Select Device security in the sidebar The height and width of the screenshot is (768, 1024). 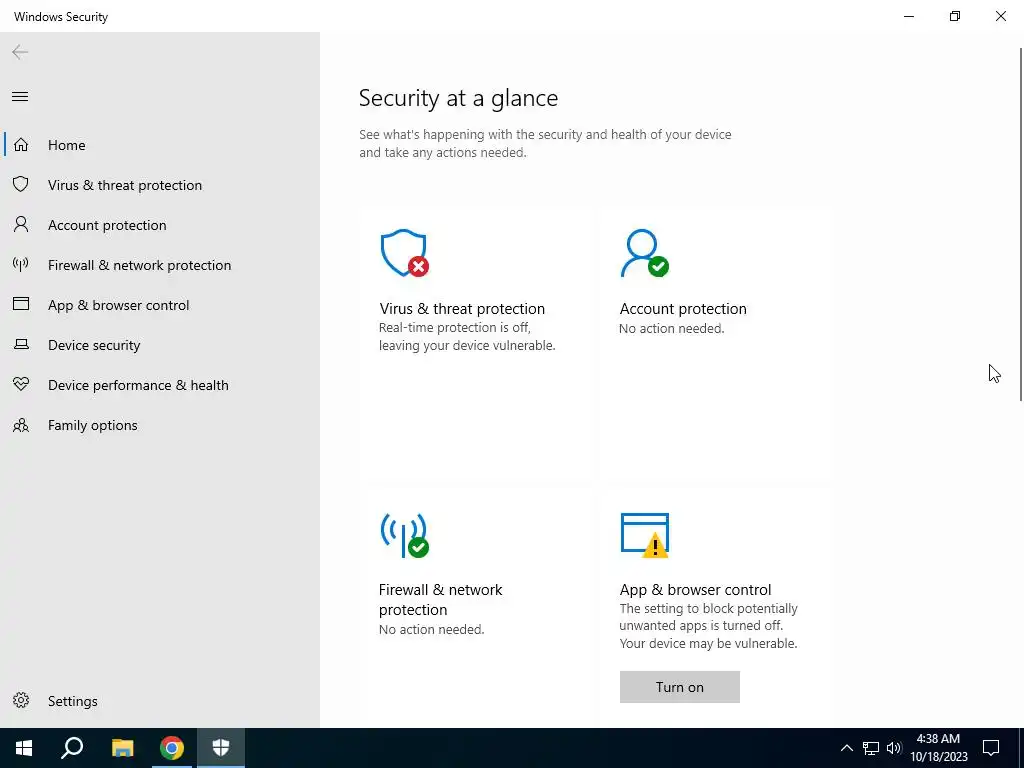[160, 345]
